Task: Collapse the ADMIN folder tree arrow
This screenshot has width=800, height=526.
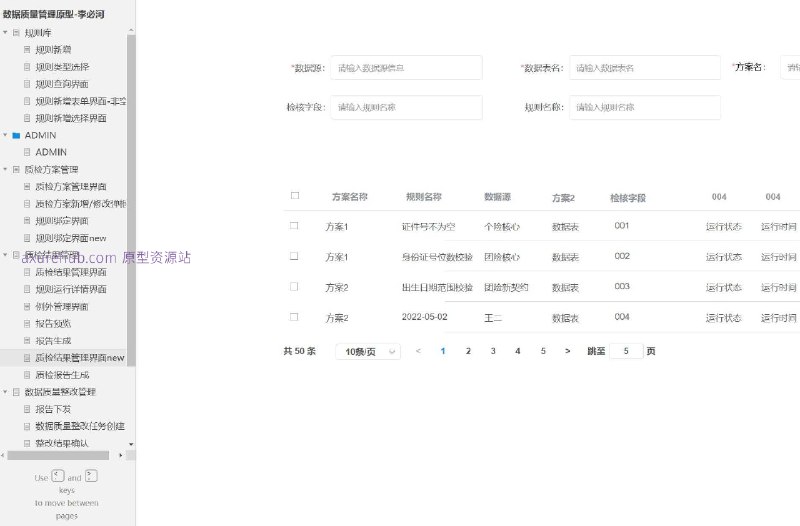Action: pos(5,135)
